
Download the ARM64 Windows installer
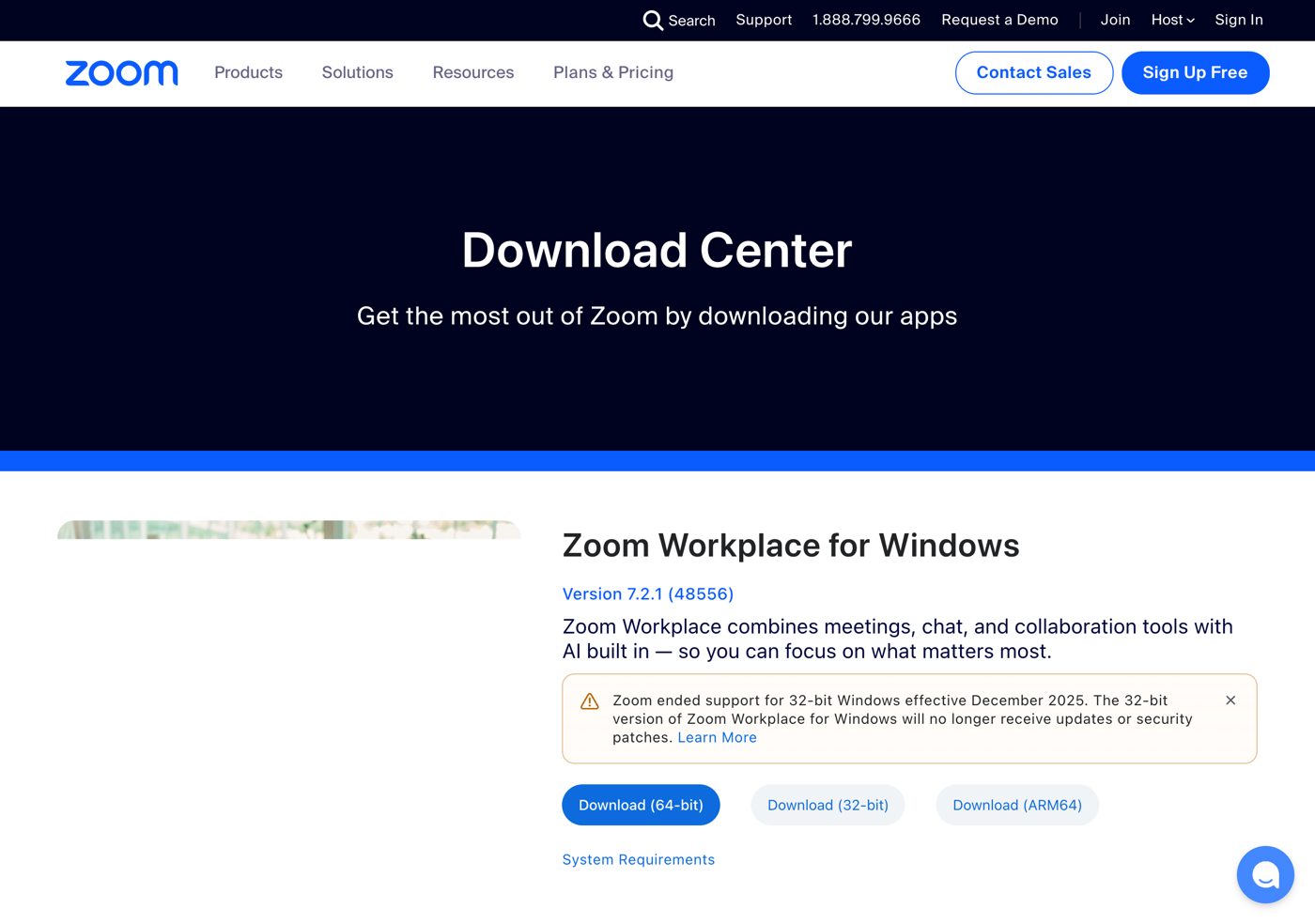(x=1017, y=806)
